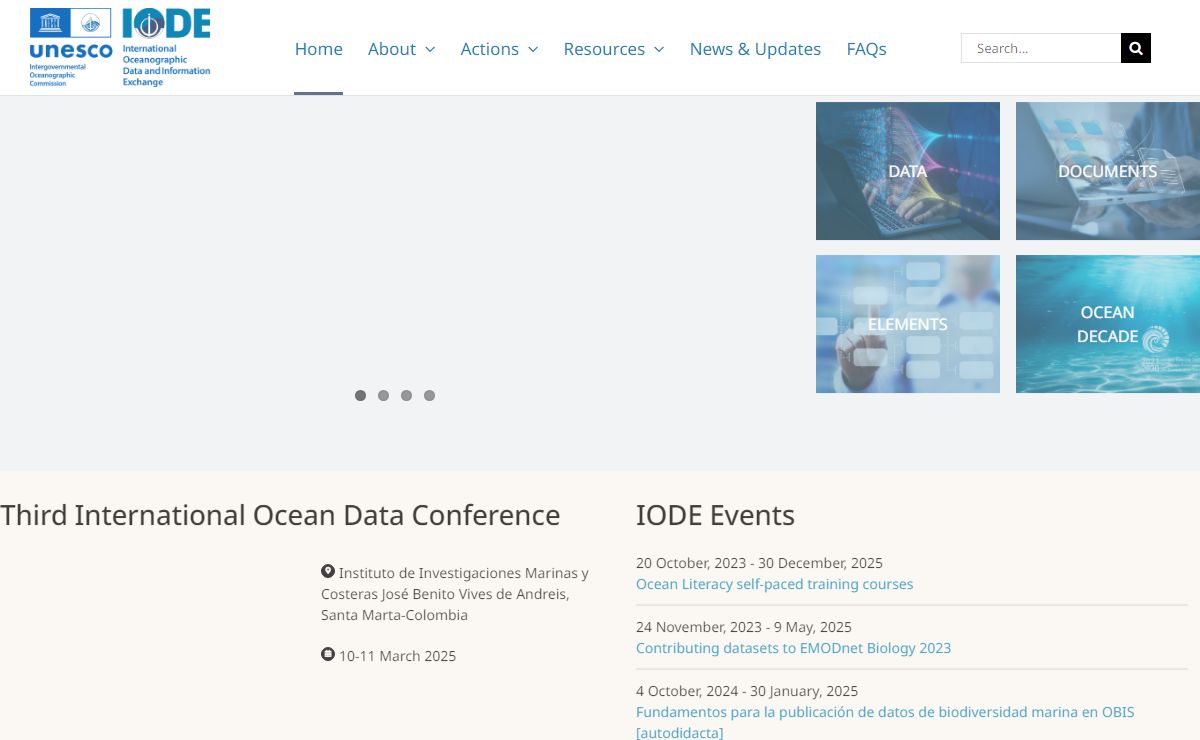The width and height of the screenshot is (1200, 740).
Task: Click the search magnifier icon button
Action: tap(1135, 48)
